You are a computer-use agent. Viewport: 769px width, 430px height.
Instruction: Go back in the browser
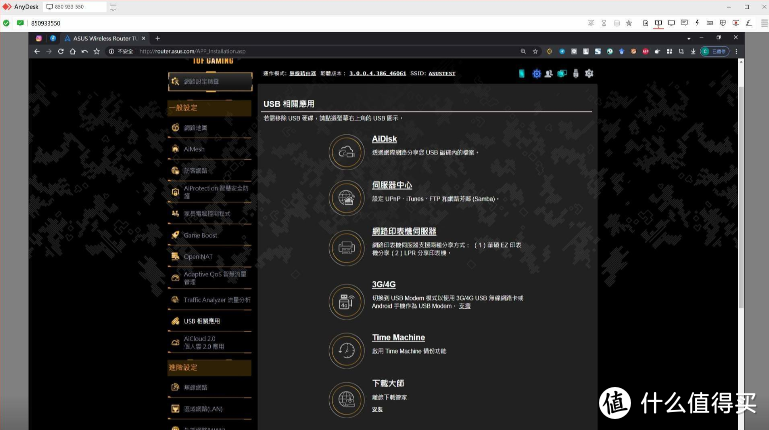[x=37, y=51]
